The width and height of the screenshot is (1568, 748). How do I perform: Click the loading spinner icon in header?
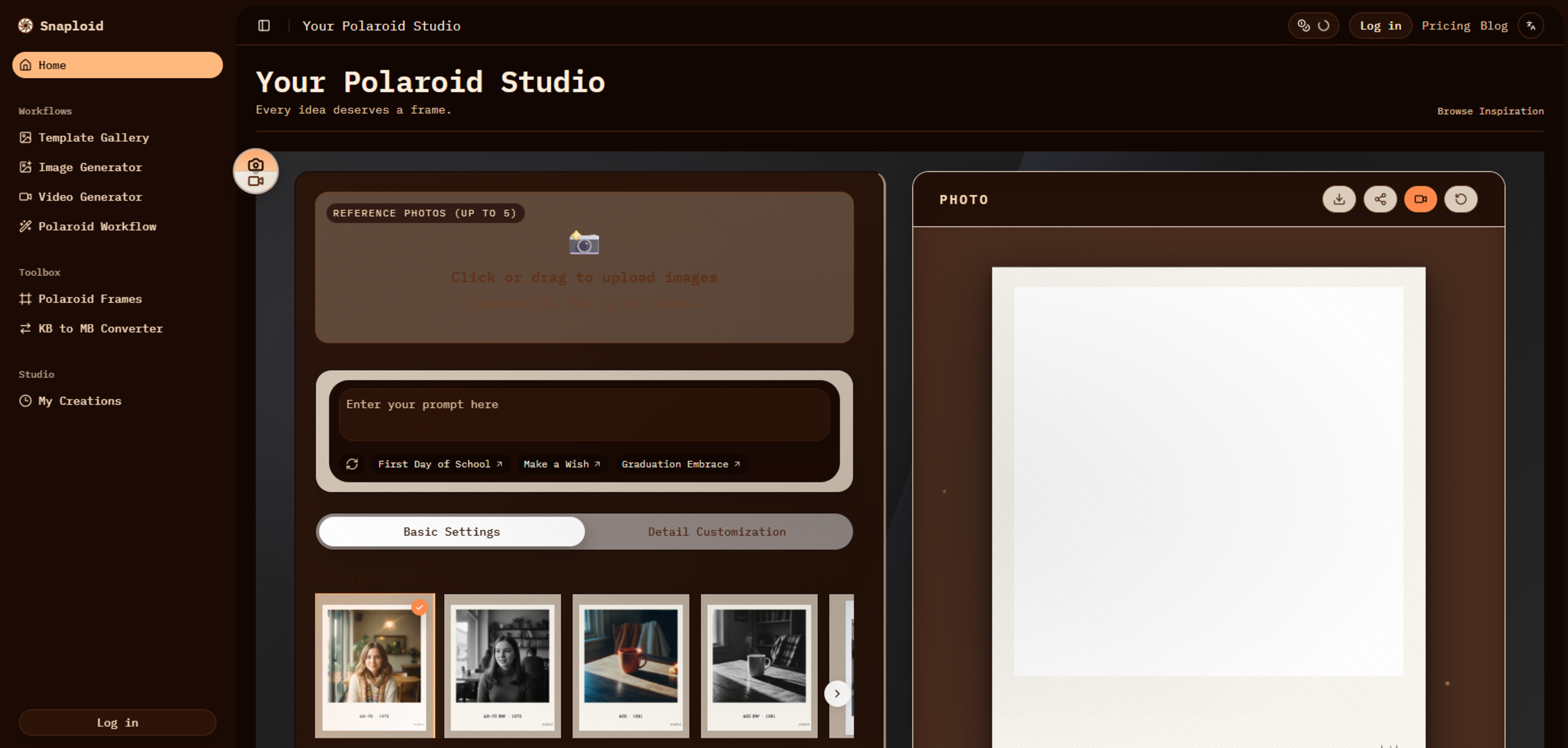1323,26
